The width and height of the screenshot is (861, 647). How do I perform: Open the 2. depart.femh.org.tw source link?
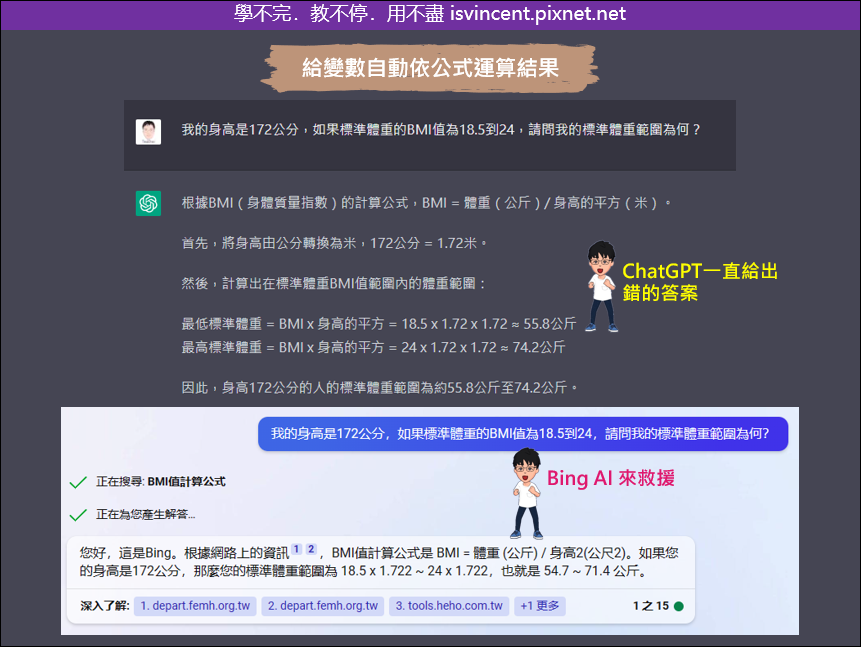tap(323, 606)
